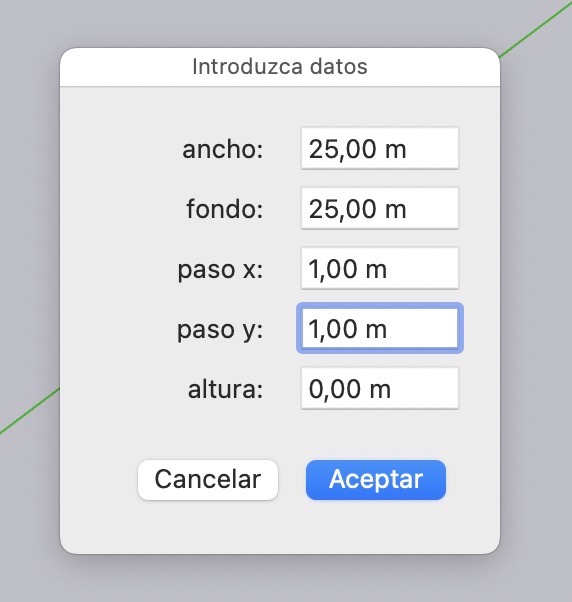The height and width of the screenshot is (602, 572).
Task: Place cursor after 25,00 m in ancho
Action: tap(408, 149)
